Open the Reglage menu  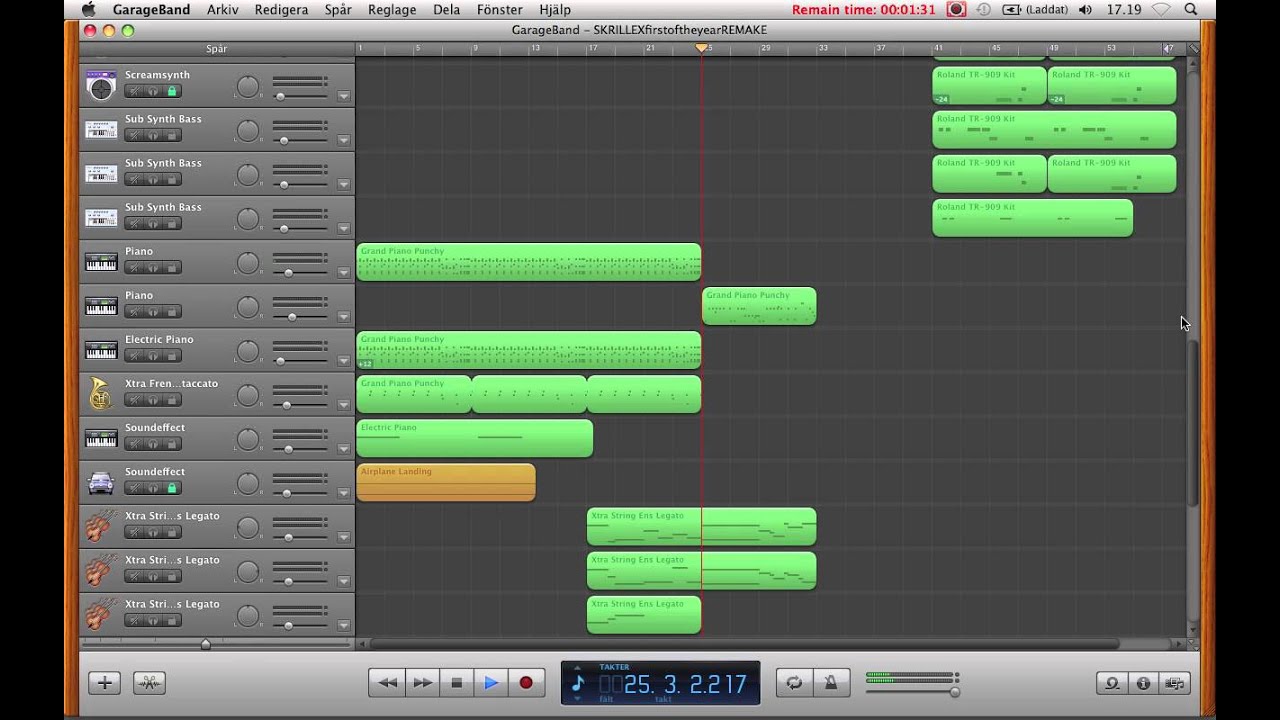(392, 9)
